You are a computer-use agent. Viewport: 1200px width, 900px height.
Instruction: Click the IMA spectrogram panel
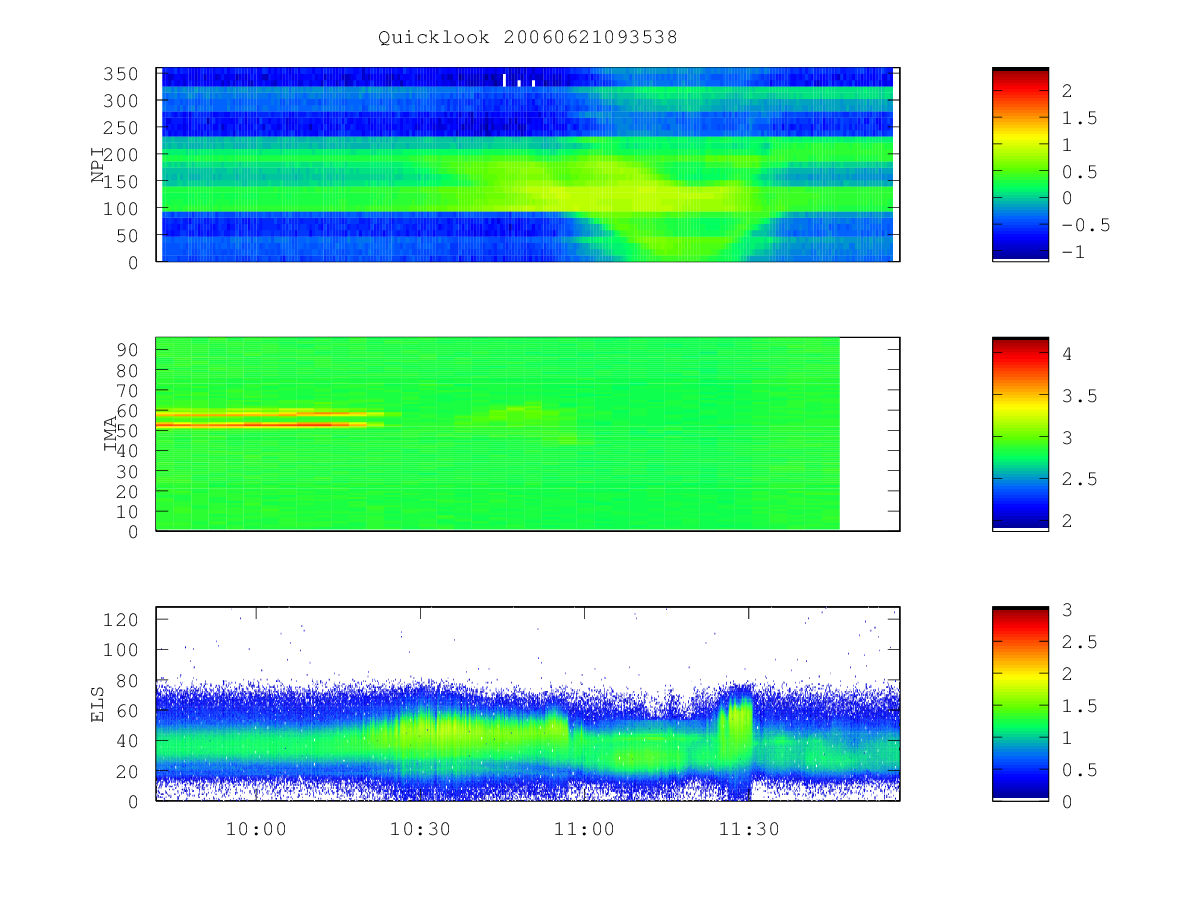(x=528, y=434)
